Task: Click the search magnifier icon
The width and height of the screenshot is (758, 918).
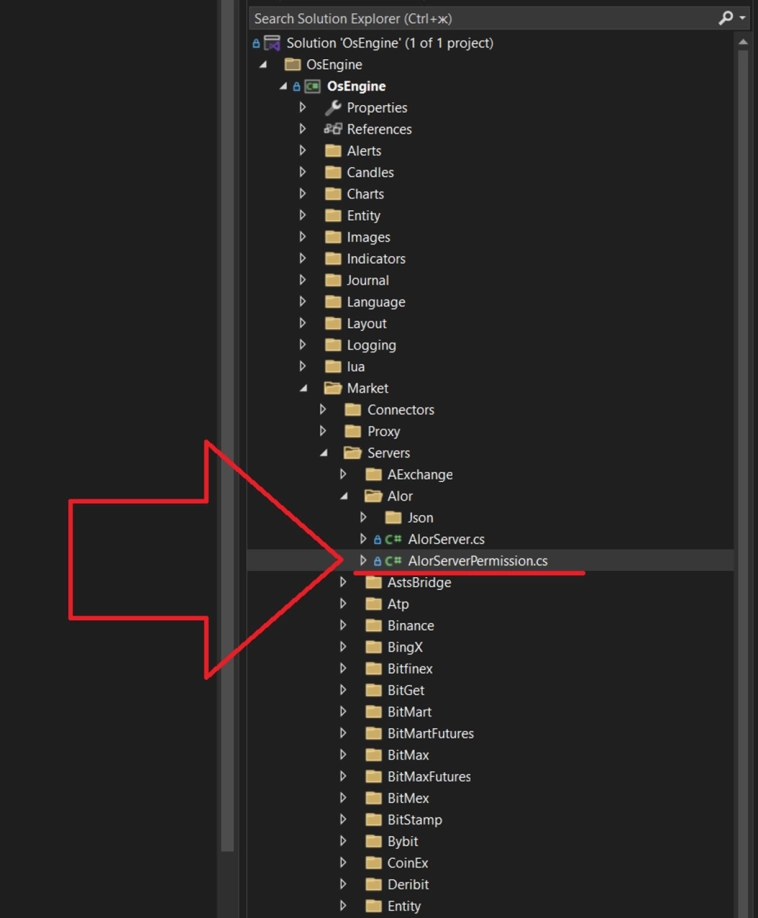Action: (726, 18)
